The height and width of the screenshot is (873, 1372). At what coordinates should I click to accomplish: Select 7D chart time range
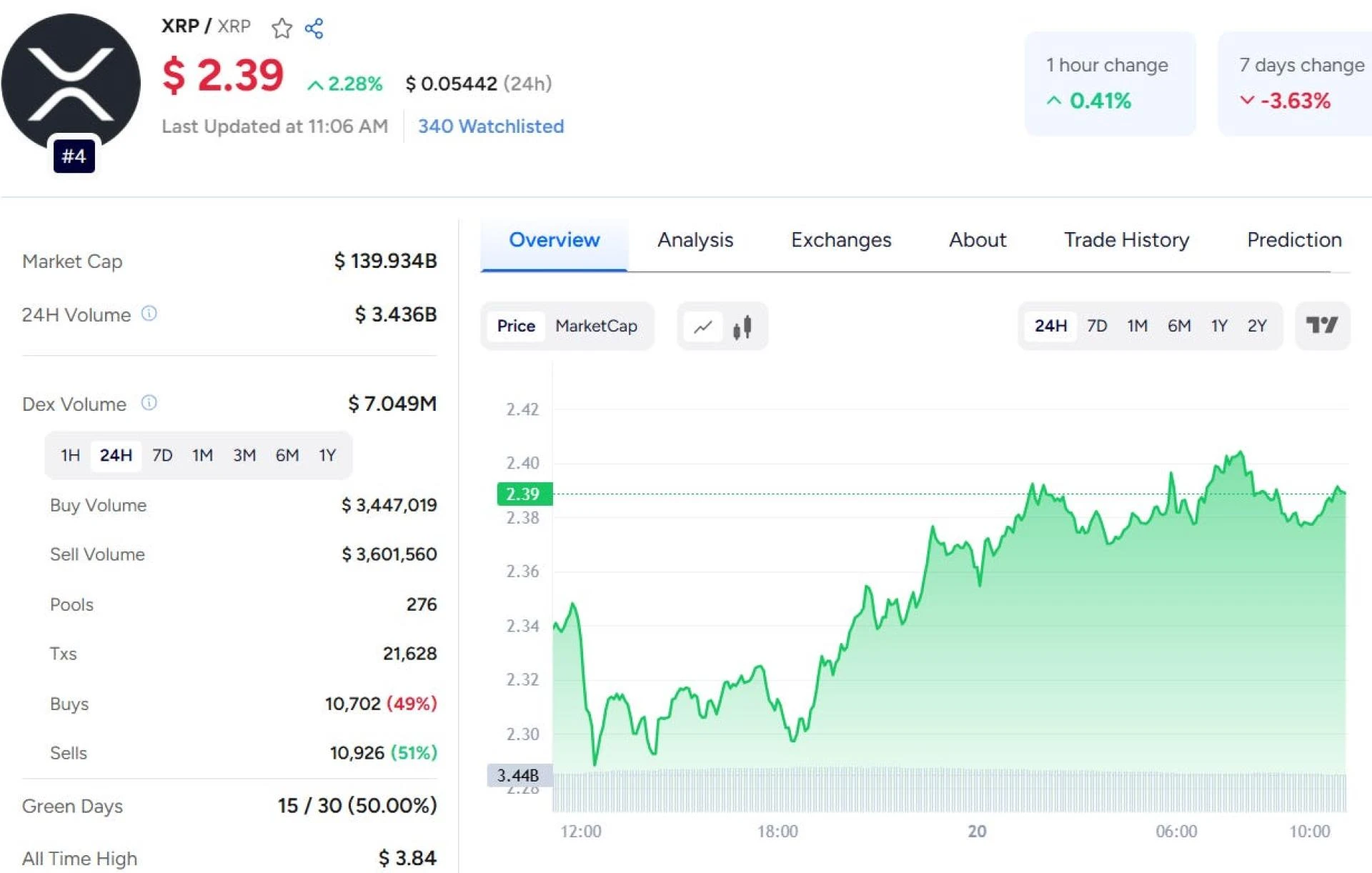tap(1097, 326)
